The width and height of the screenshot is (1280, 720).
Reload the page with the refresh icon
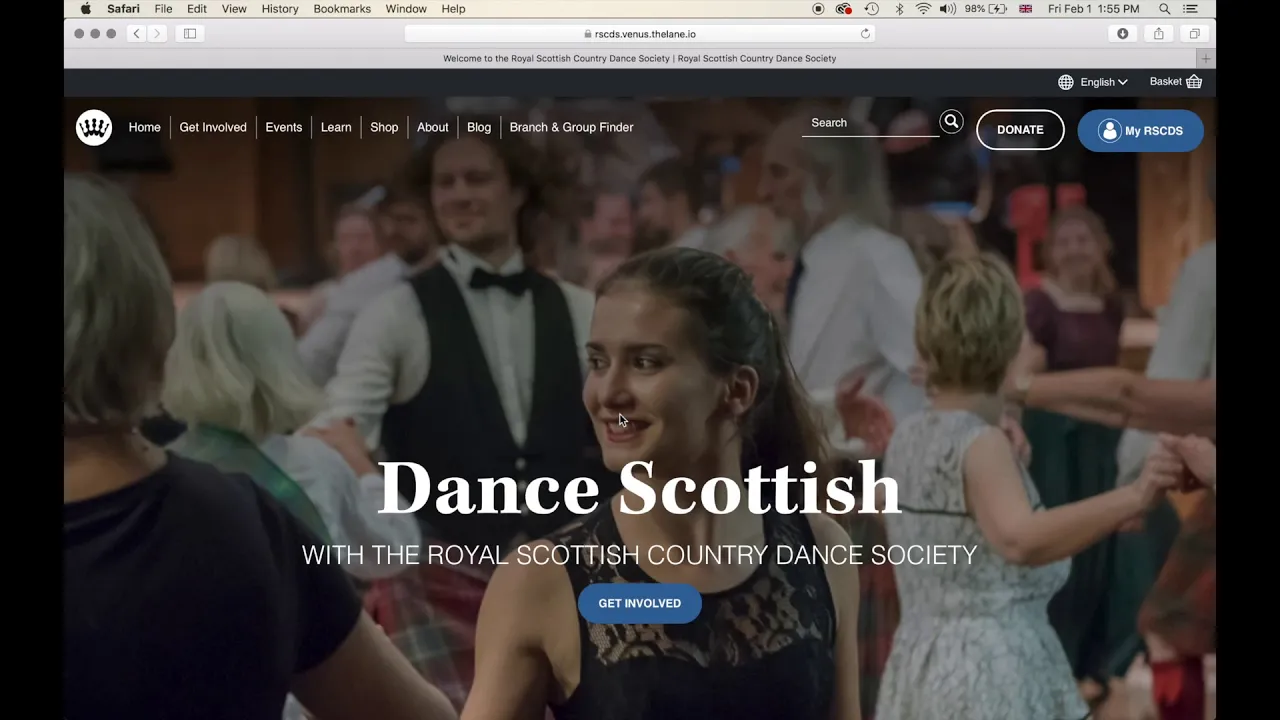[x=866, y=33]
